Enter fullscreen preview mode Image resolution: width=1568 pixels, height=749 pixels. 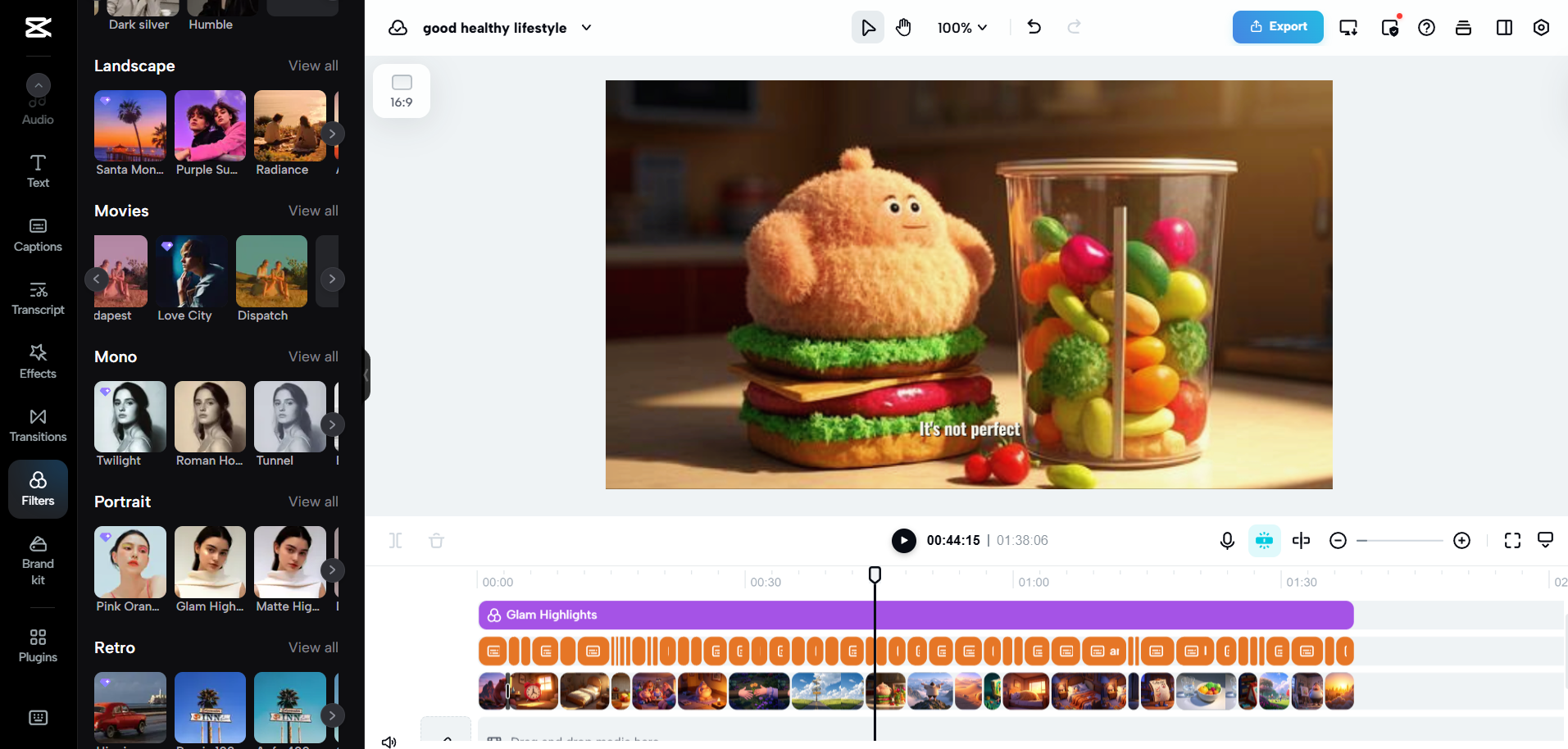pyautogui.click(x=1512, y=540)
